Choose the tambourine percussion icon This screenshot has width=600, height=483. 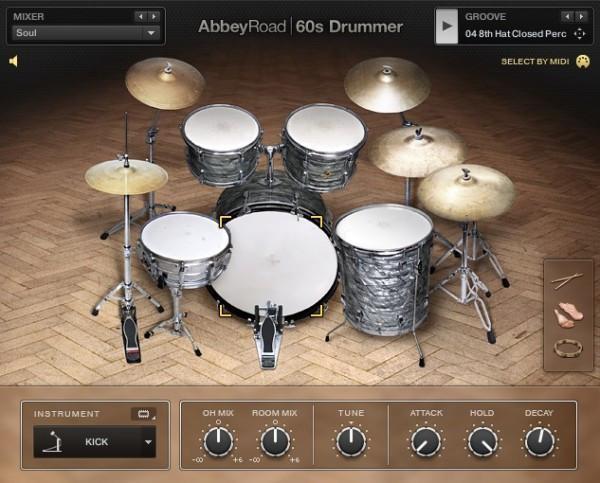click(568, 349)
